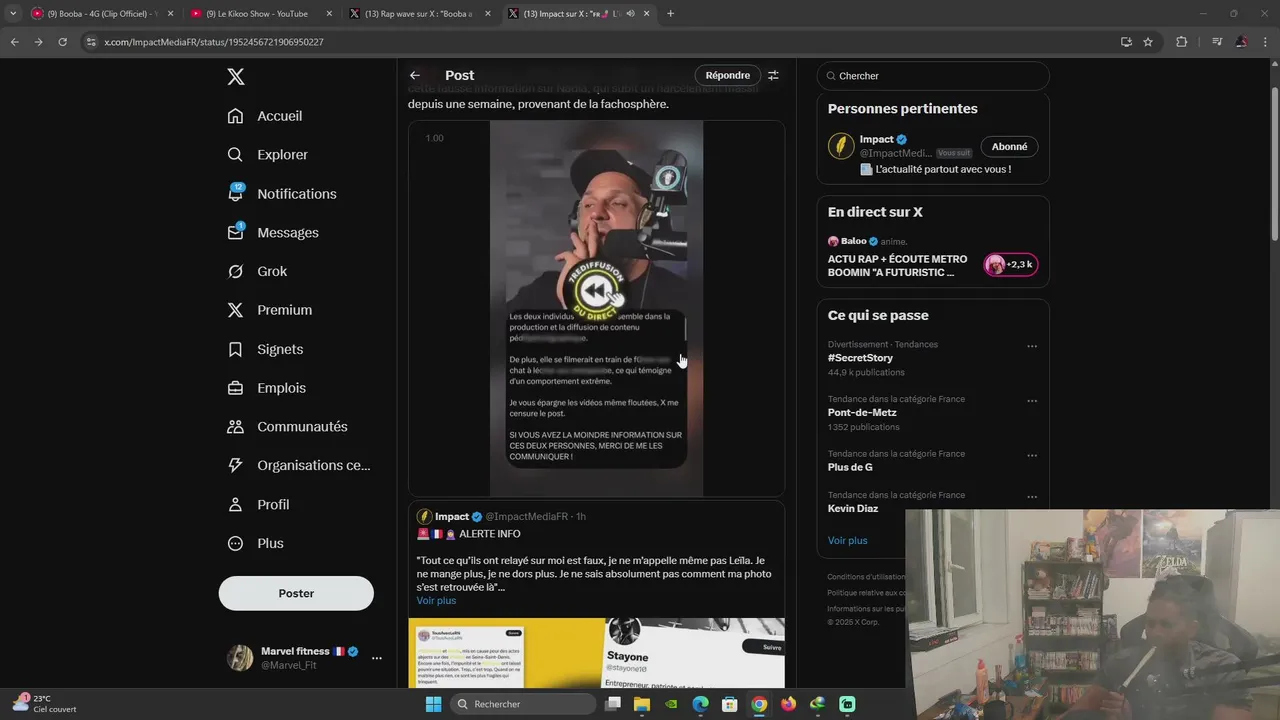Open the browser new tab button
Screen dimensions: 1280x720
670,13
